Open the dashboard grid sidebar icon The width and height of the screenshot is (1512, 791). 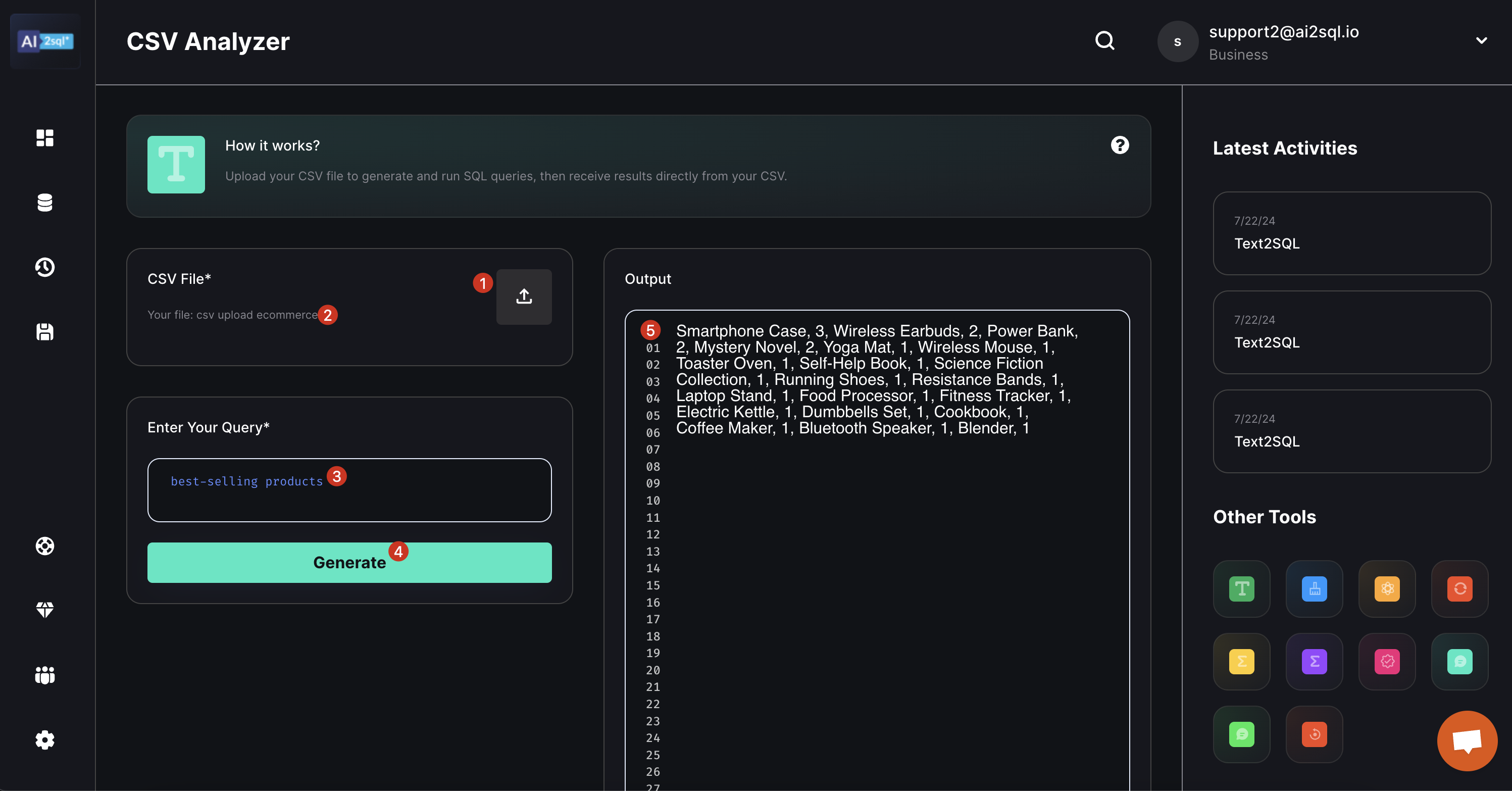tap(44, 138)
